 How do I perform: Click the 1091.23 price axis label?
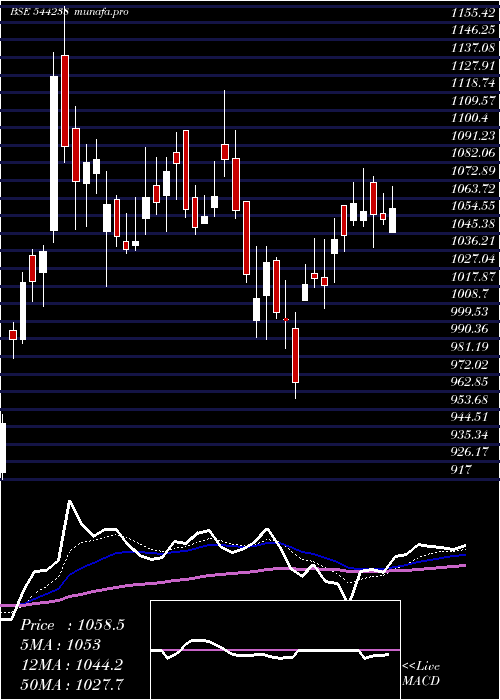[473, 136]
